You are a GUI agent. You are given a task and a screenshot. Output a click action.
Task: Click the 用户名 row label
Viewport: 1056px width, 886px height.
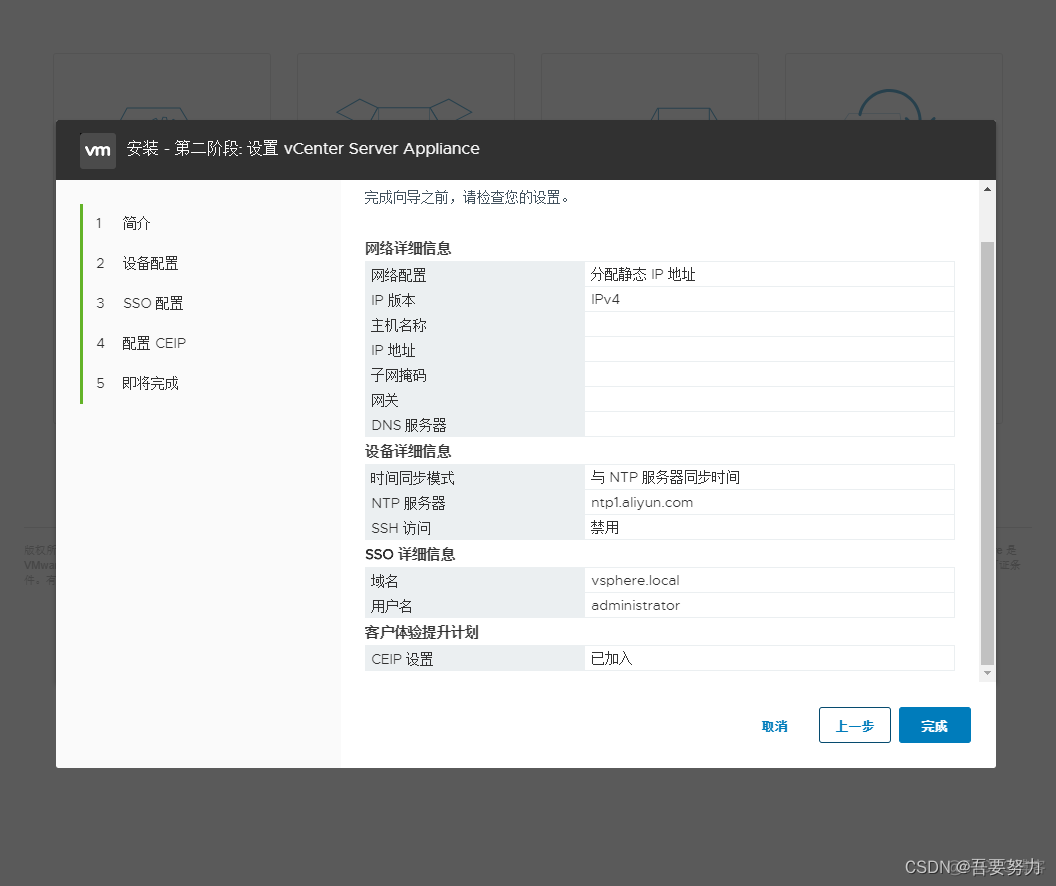391,606
